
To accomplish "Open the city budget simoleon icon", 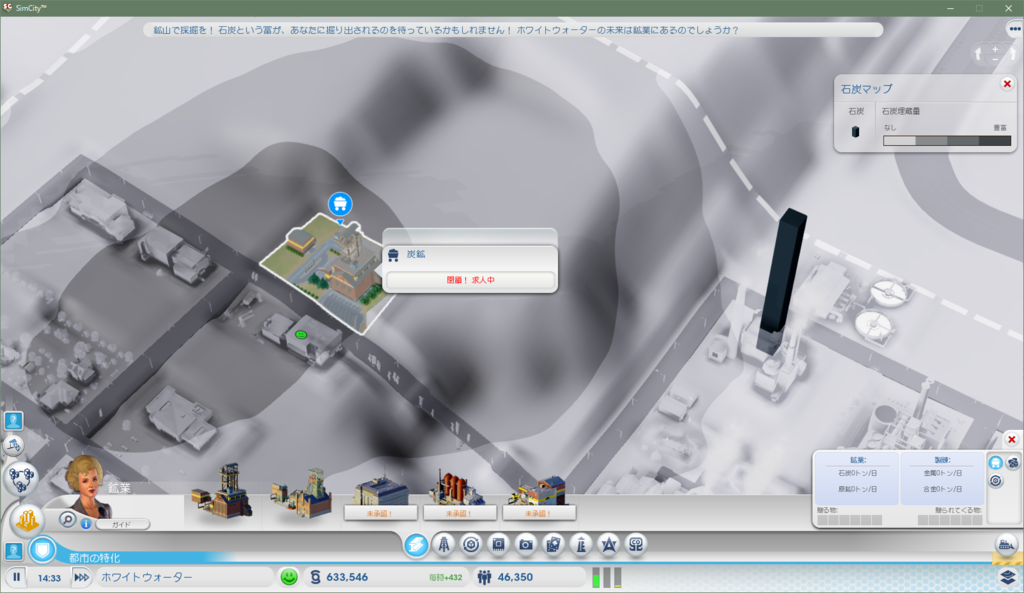I will pos(315,577).
